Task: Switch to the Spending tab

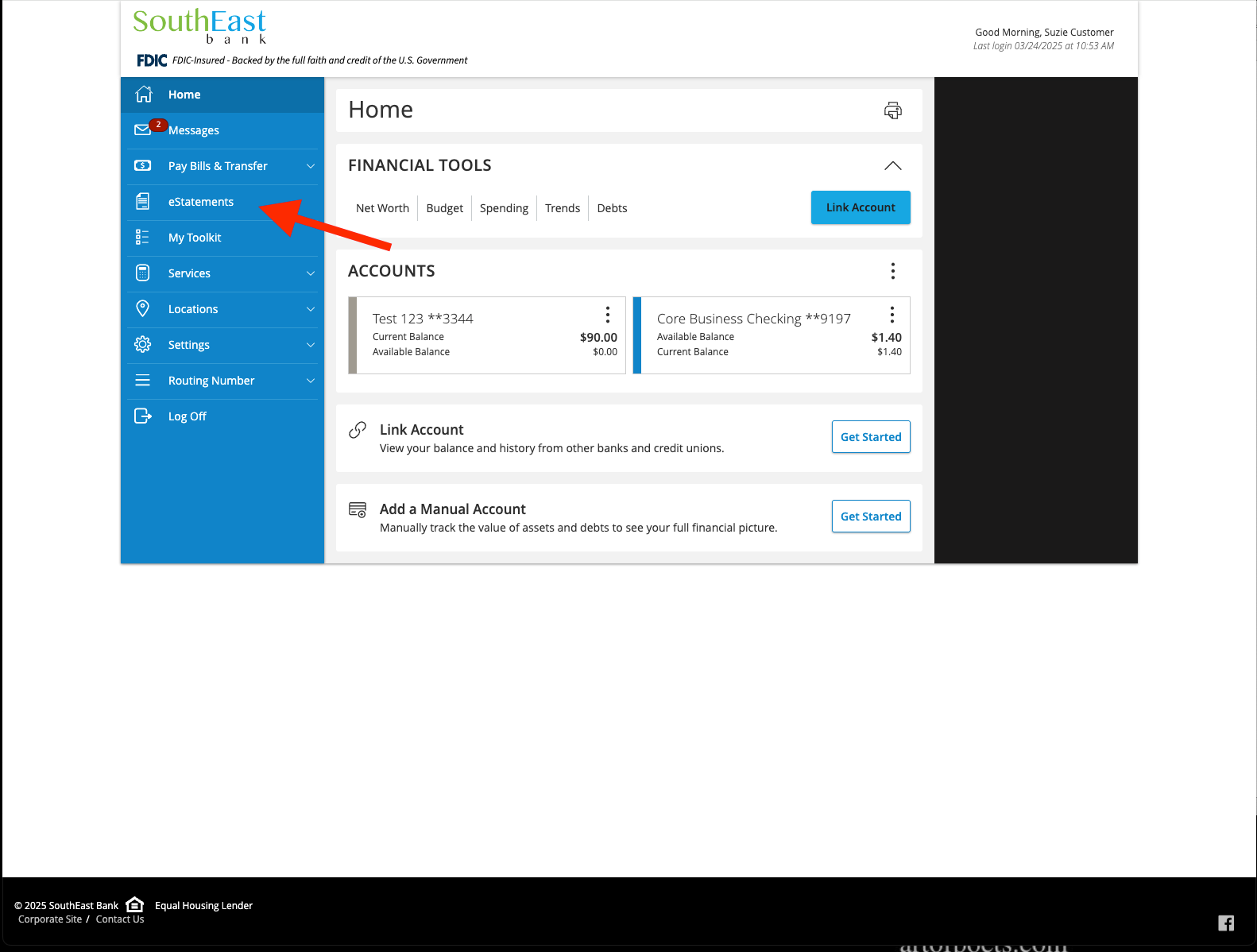Action: (x=504, y=208)
